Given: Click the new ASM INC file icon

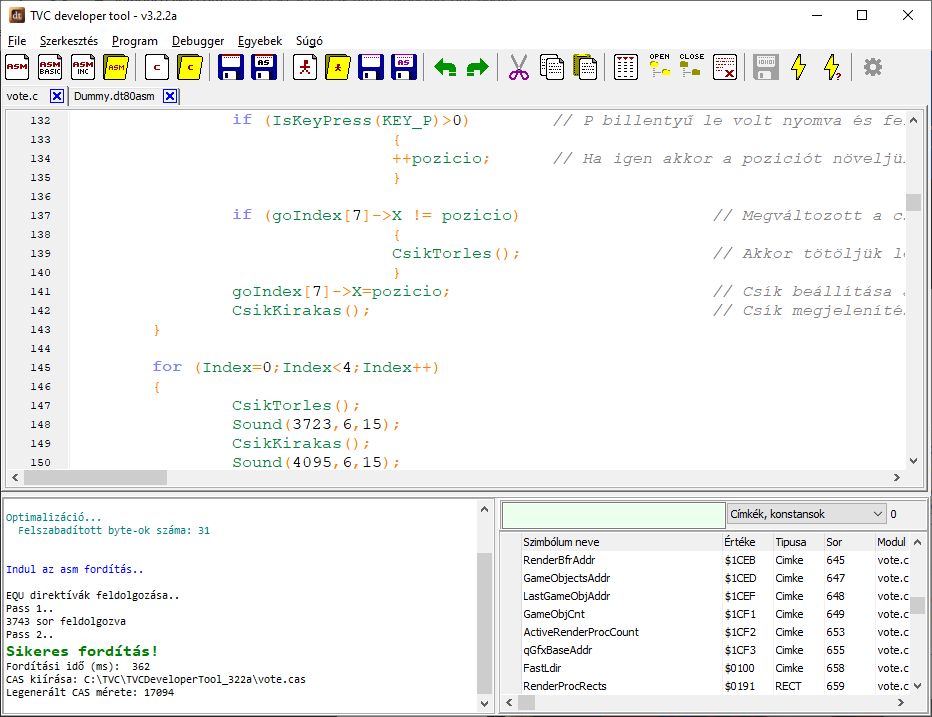Looking at the screenshot, I should [83, 67].
